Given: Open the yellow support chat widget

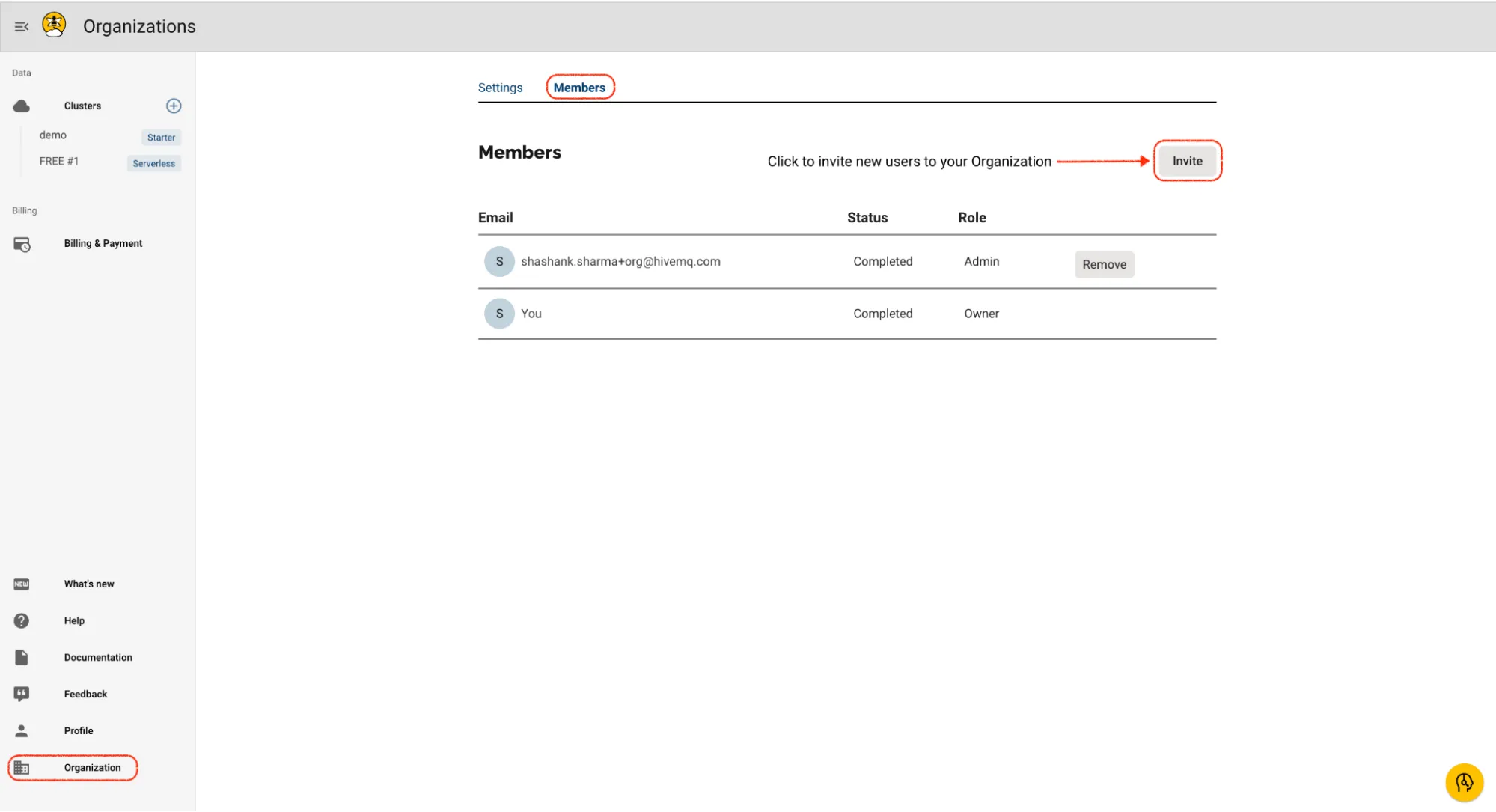Looking at the screenshot, I should tap(1464, 783).
